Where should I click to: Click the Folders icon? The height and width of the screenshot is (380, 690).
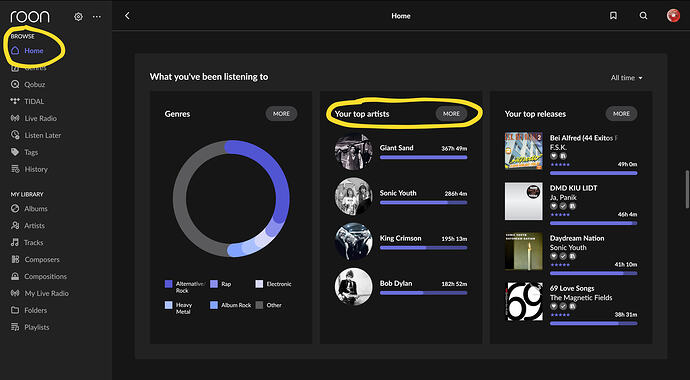click(x=15, y=310)
